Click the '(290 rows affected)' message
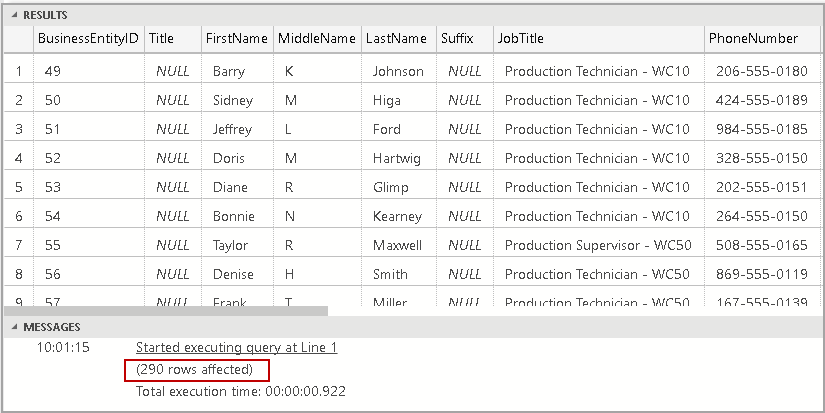 (195, 370)
